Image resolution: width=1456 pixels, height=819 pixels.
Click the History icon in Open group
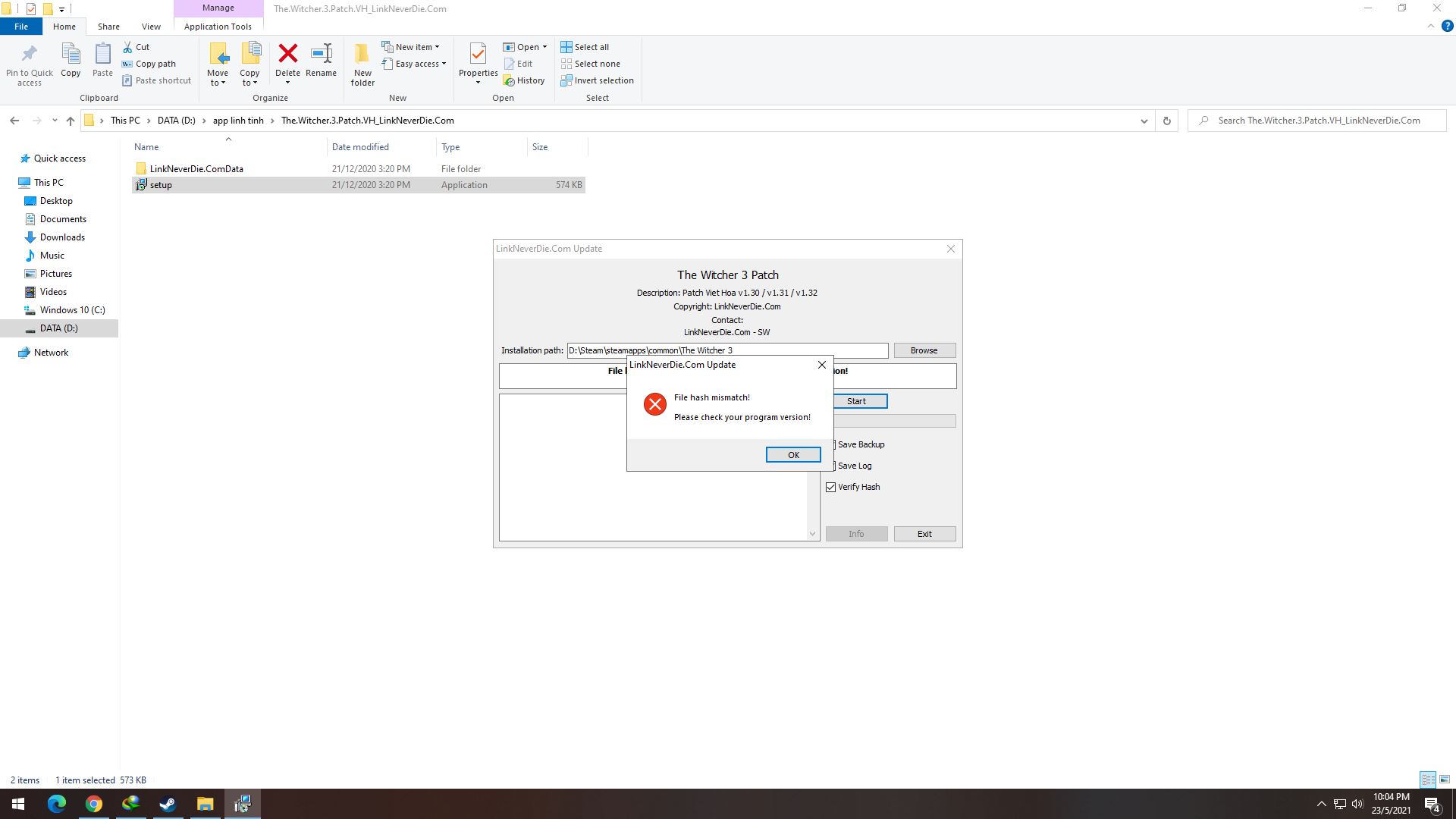[x=509, y=80]
